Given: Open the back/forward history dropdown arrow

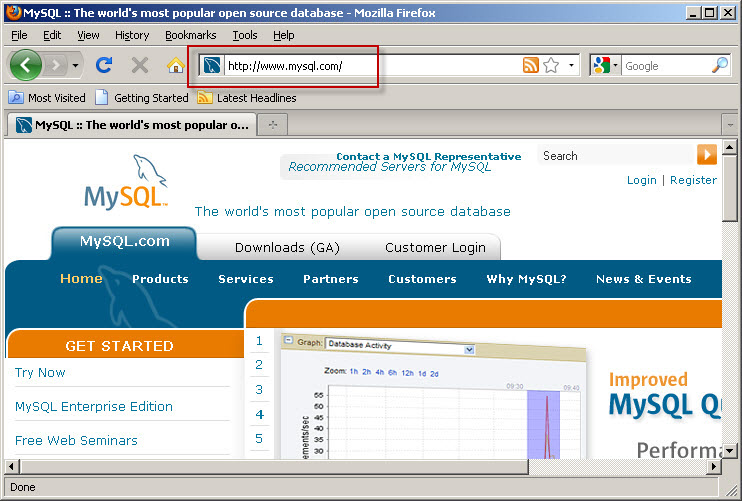Looking at the screenshot, I should click(75, 65).
